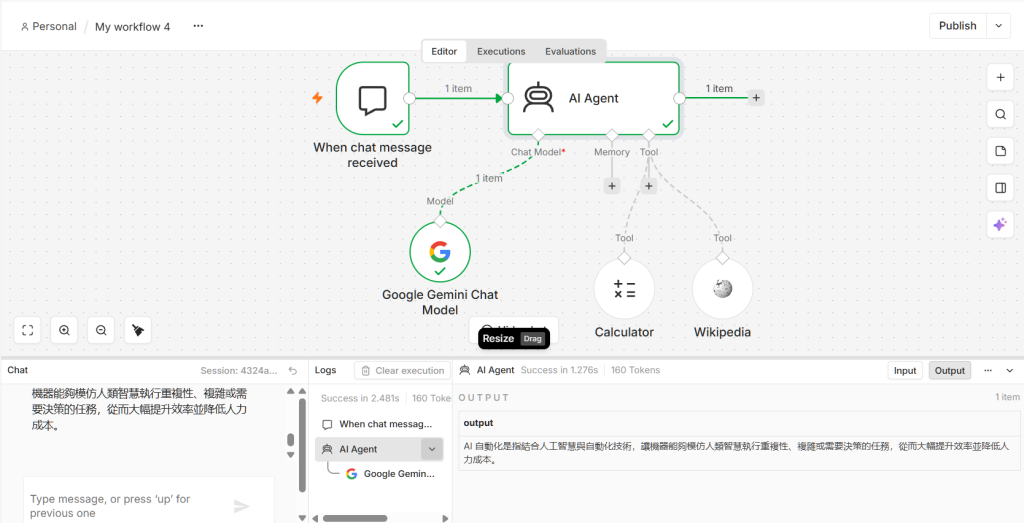Add a Memory sub-node with plus

click(x=612, y=186)
